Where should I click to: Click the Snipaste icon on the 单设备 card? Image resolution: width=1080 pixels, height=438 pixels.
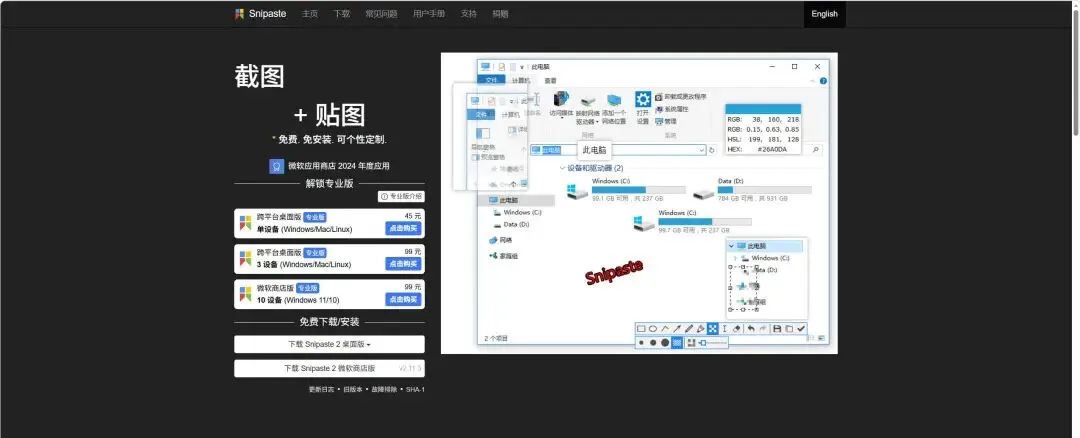pos(245,223)
